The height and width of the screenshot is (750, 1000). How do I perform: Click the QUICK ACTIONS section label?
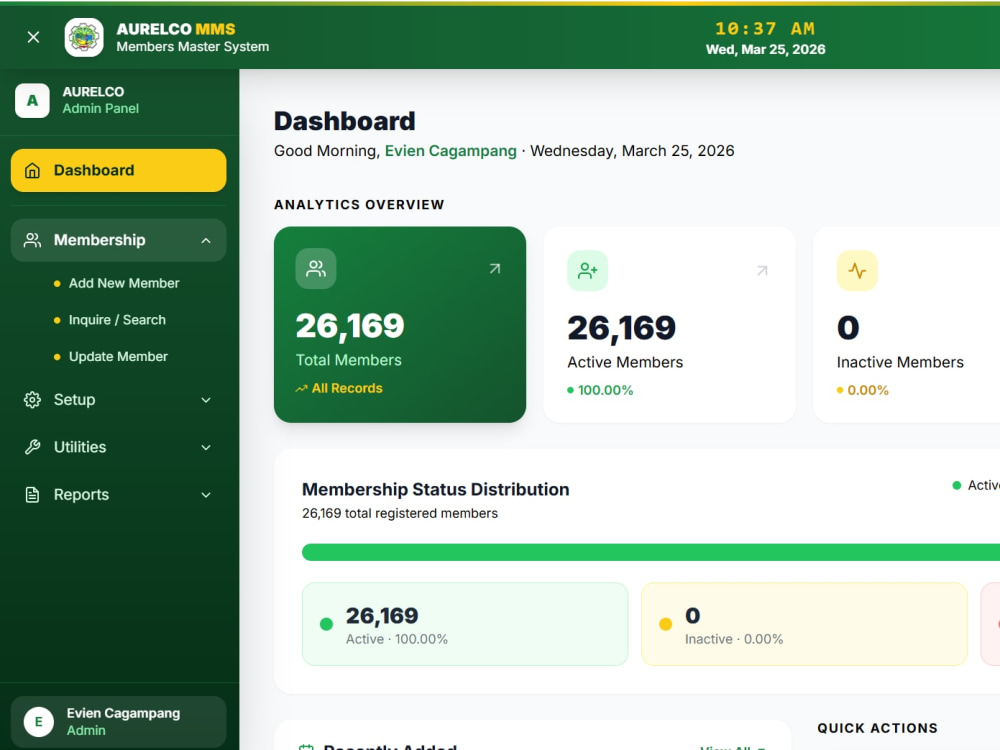click(x=878, y=728)
